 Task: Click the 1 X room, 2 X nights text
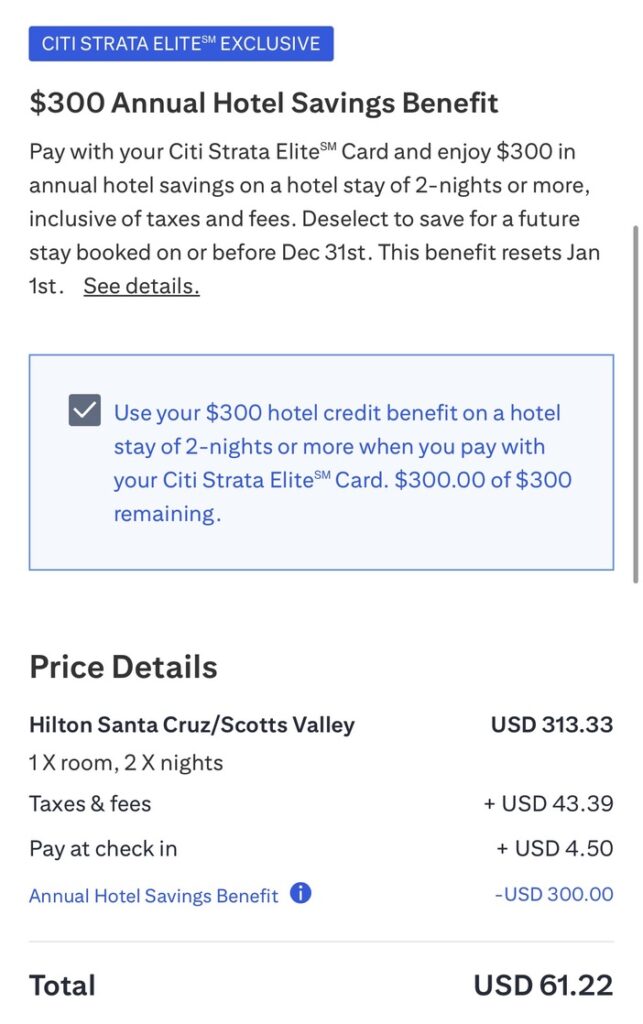tap(126, 763)
